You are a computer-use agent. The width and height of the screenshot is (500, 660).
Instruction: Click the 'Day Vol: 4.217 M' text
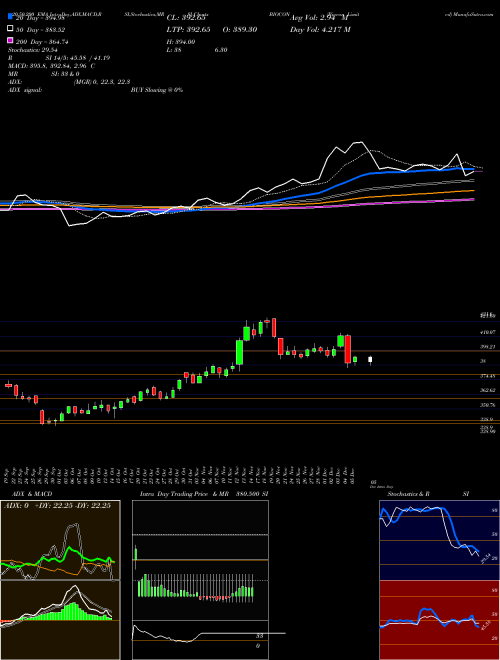click(320, 30)
